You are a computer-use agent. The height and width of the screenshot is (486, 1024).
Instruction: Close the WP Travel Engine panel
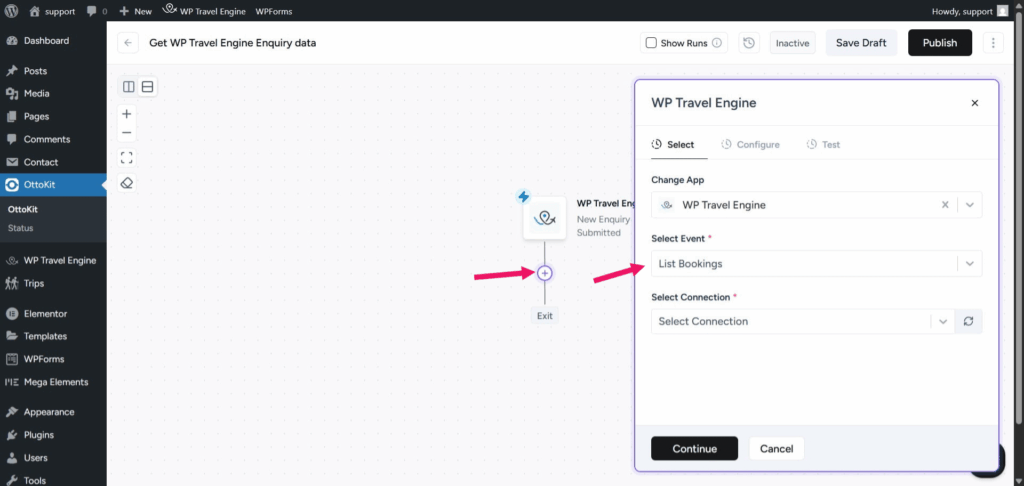[974, 103]
